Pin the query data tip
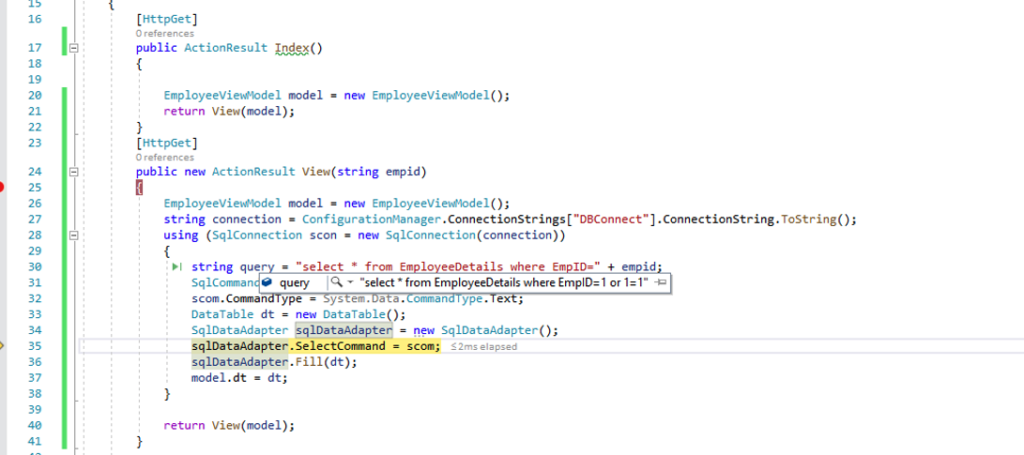The image size is (1024, 455). click(661, 283)
